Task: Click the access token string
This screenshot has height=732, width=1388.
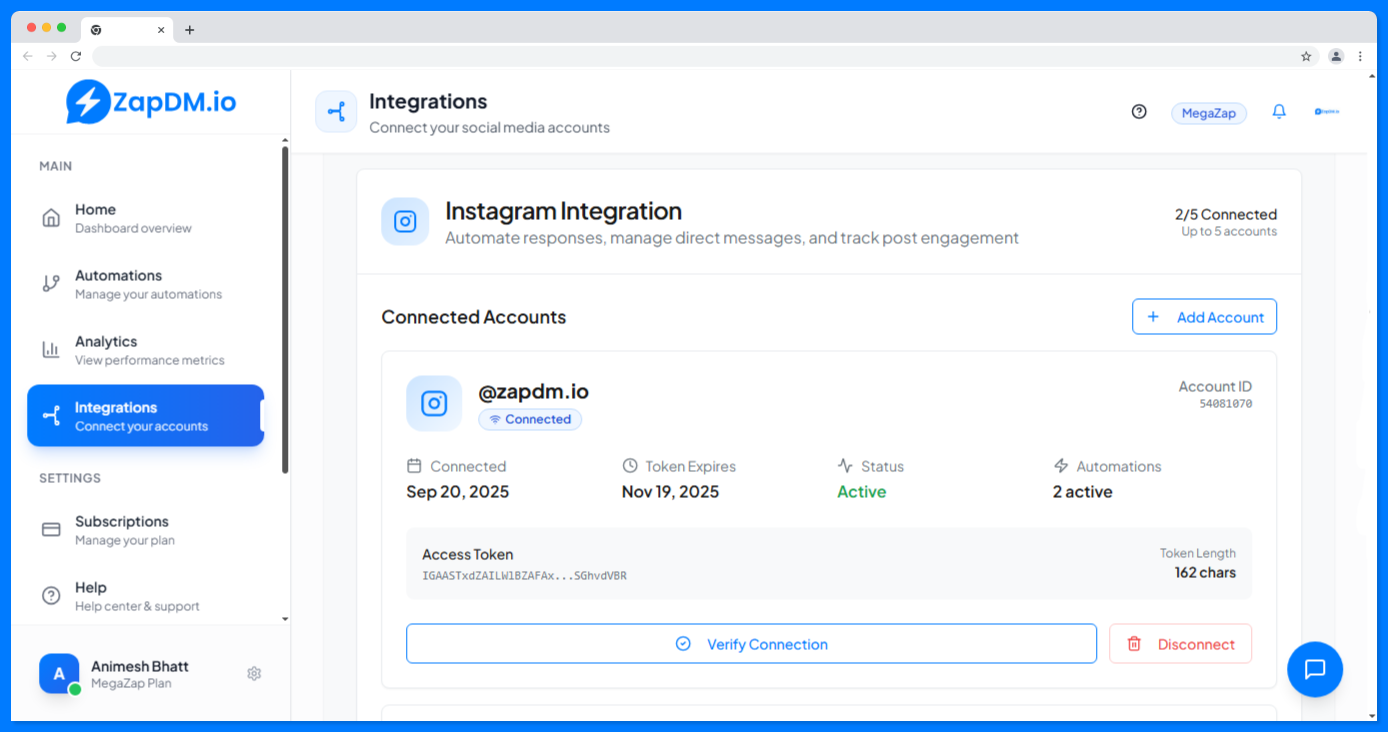Action: 525,576
